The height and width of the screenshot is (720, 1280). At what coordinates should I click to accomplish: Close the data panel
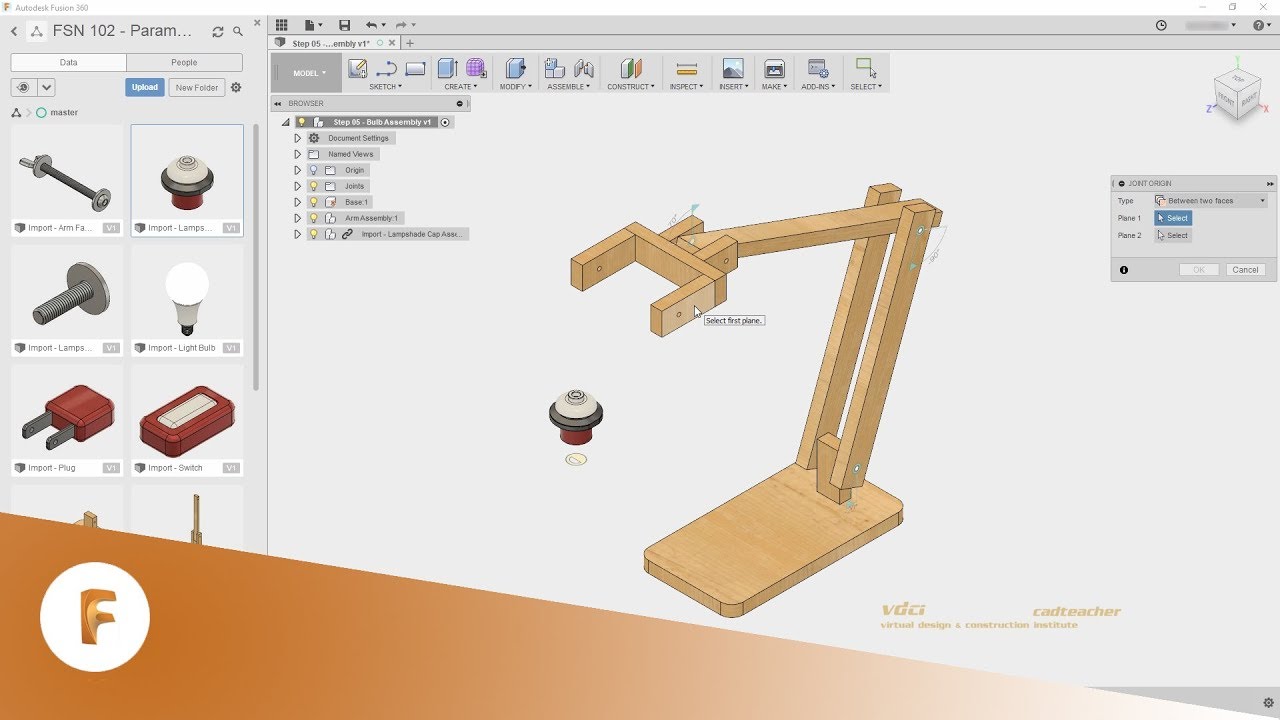[258, 22]
